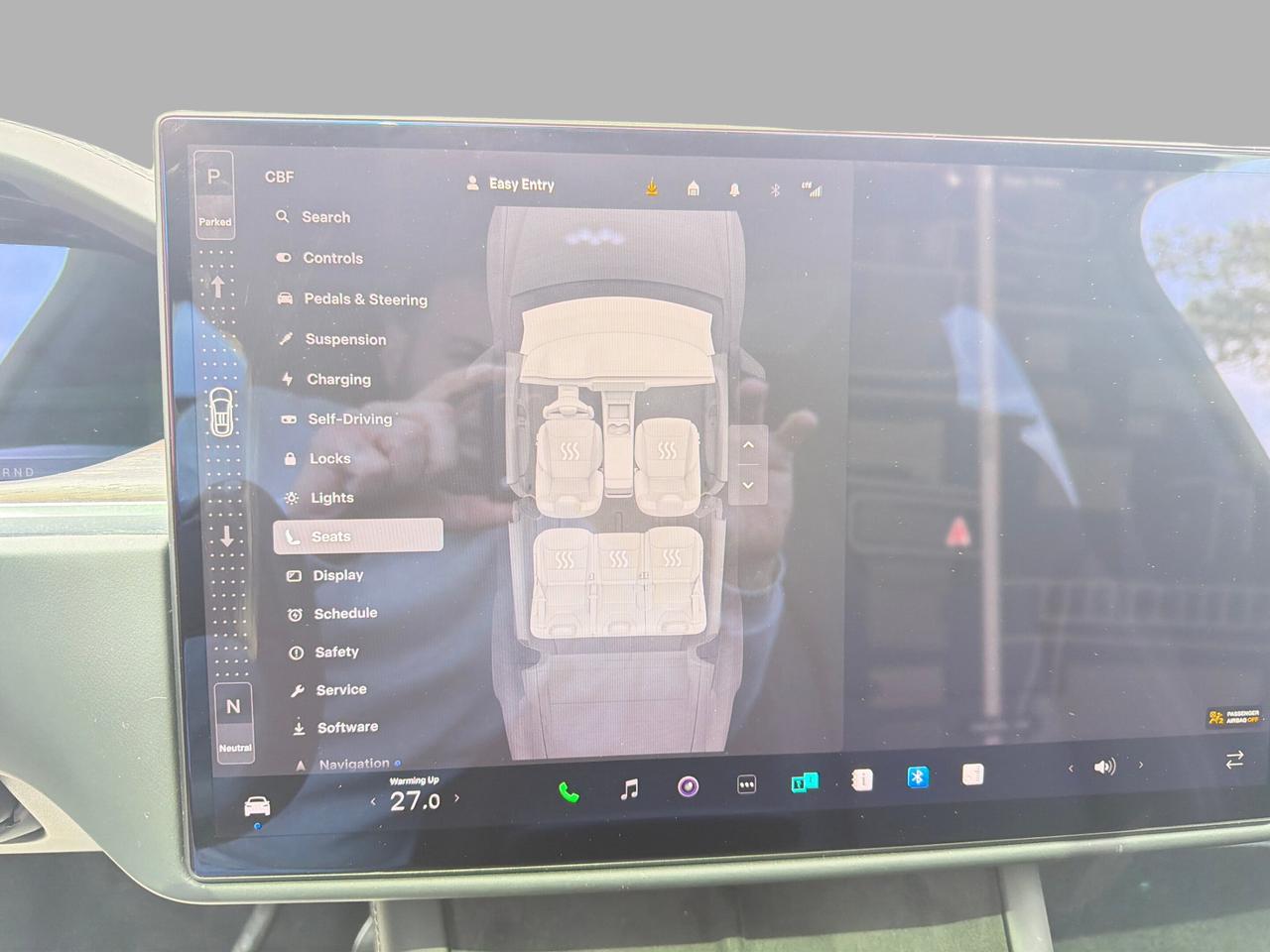Tap the Bluetooth status icon in header
1270x952 pixels.
click(x=775, y=189)
